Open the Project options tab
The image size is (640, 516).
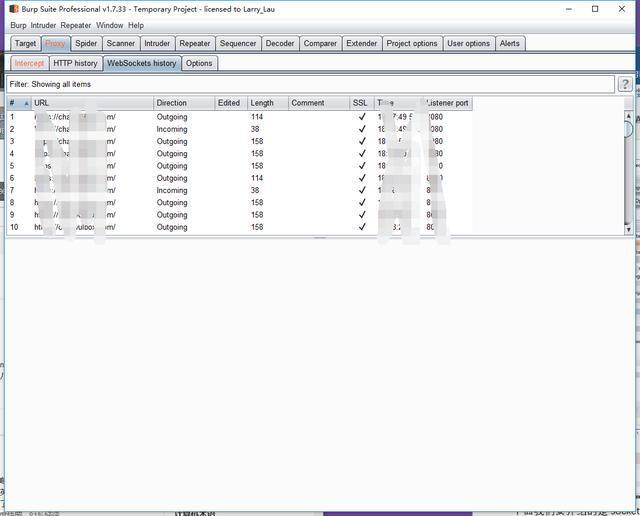tap(412, 43)
